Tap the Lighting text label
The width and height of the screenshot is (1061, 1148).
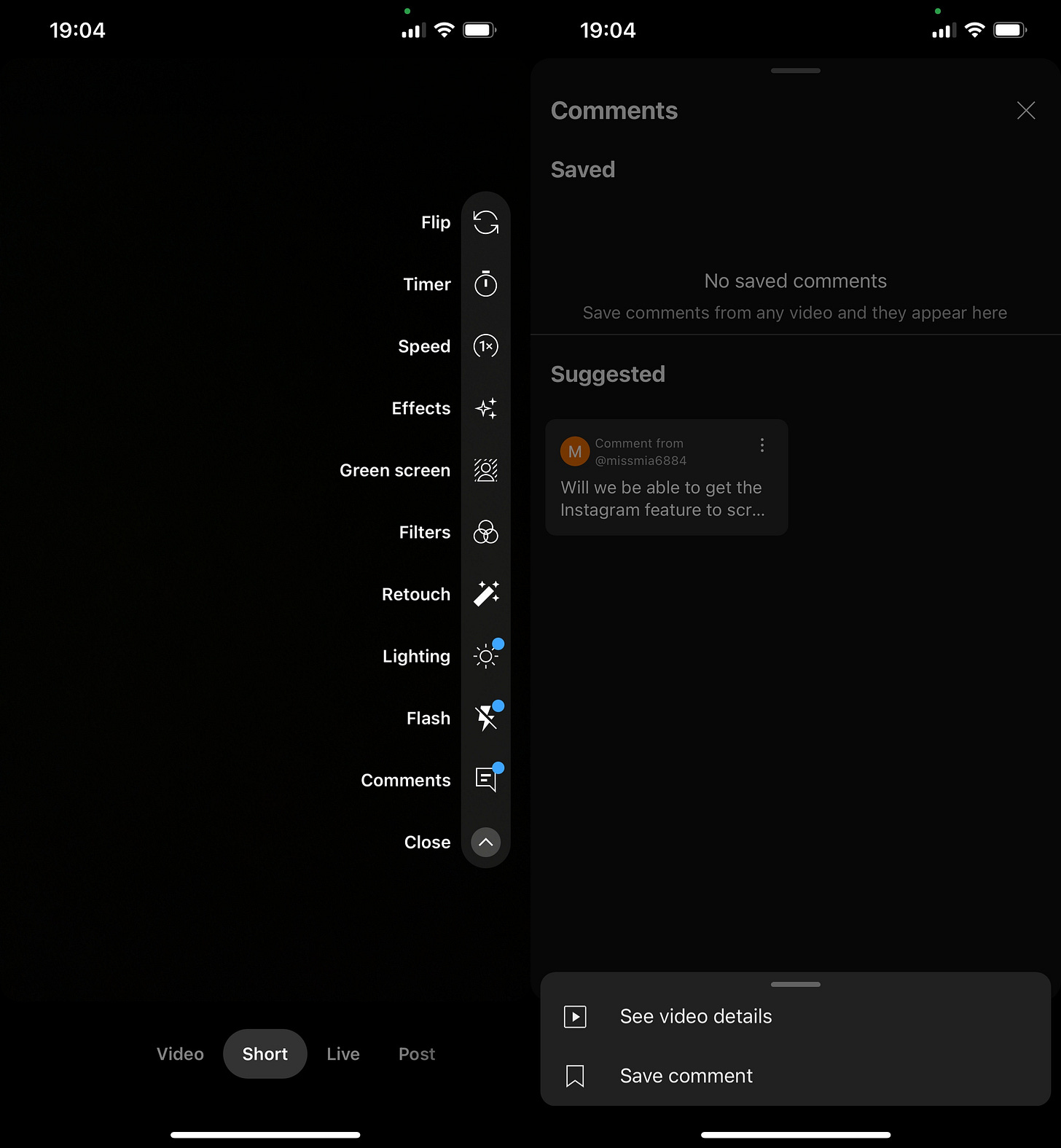[416, 657]
